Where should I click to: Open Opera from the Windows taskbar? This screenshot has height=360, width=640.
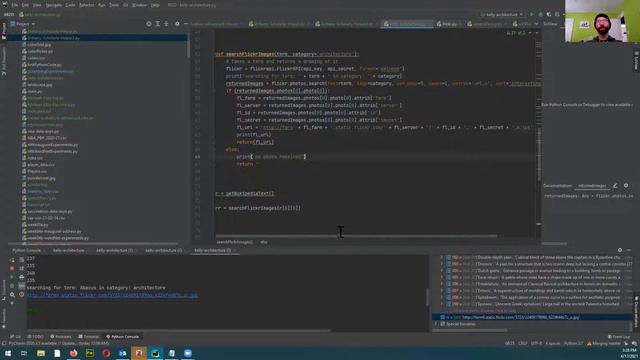click(106, 353)
